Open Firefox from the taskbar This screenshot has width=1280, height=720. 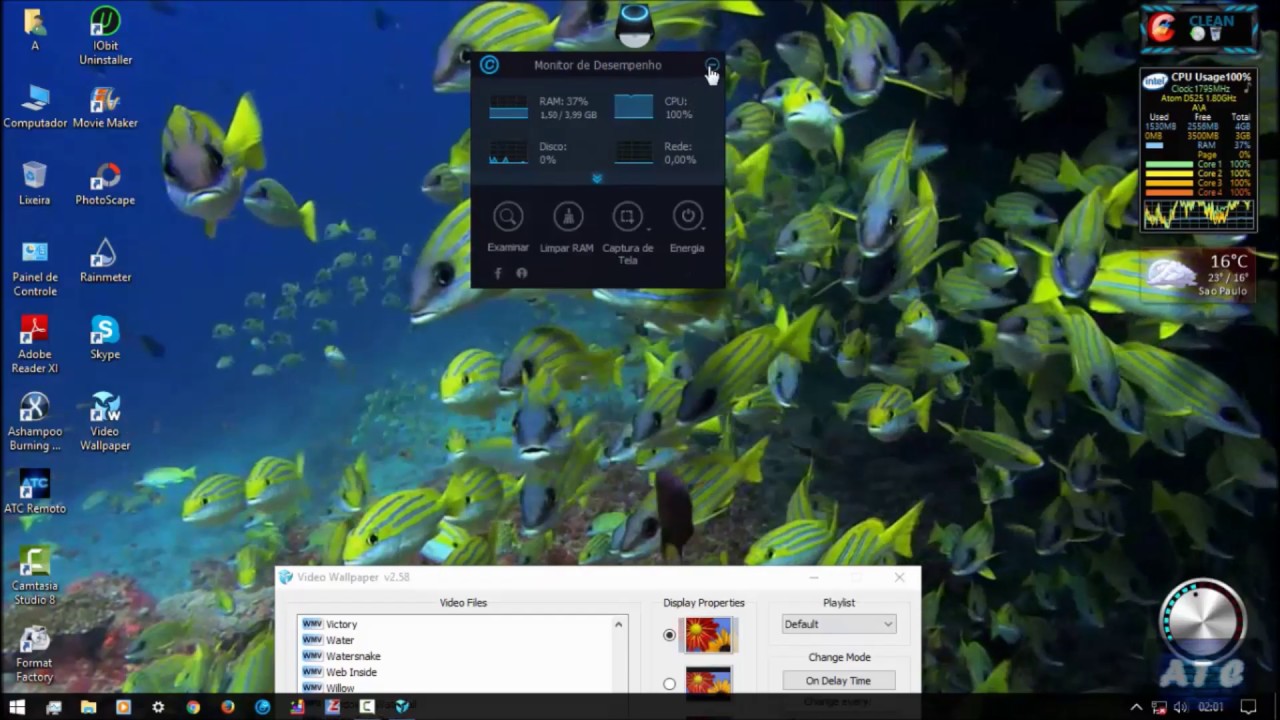[x=228, y=707]
